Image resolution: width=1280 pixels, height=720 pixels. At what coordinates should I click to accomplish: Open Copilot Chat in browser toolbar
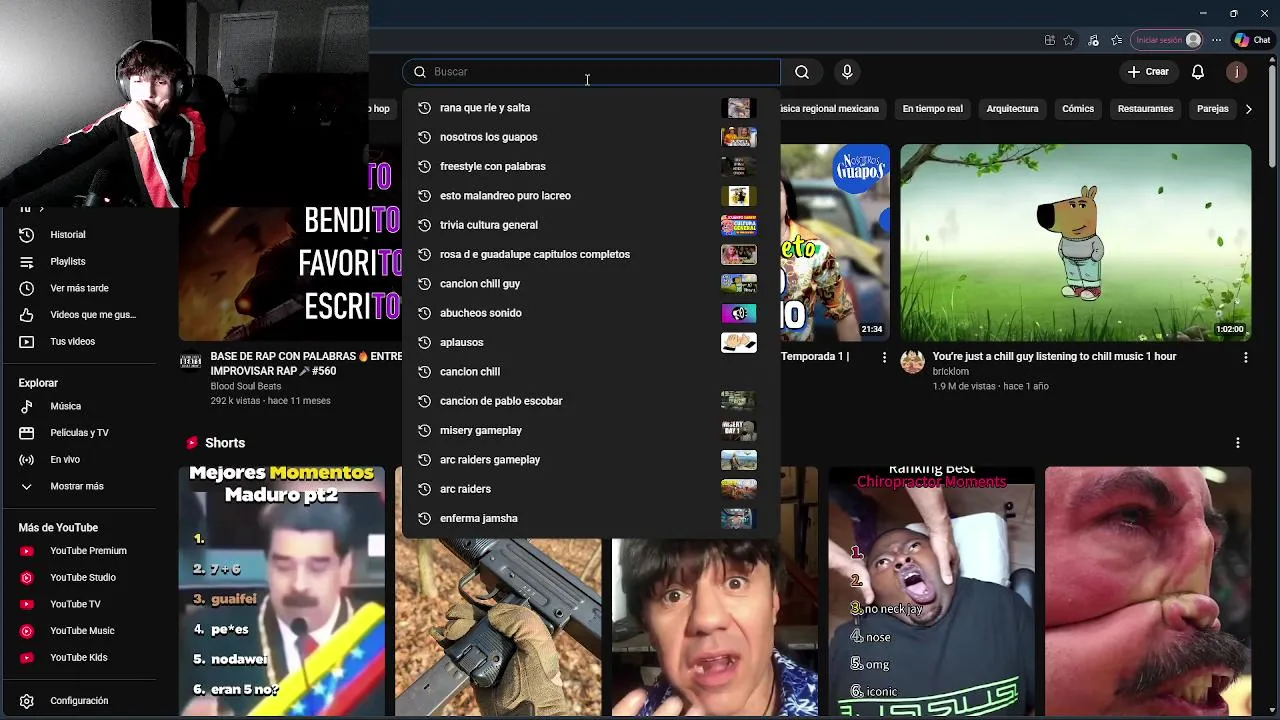click(x=1251, y=40)
